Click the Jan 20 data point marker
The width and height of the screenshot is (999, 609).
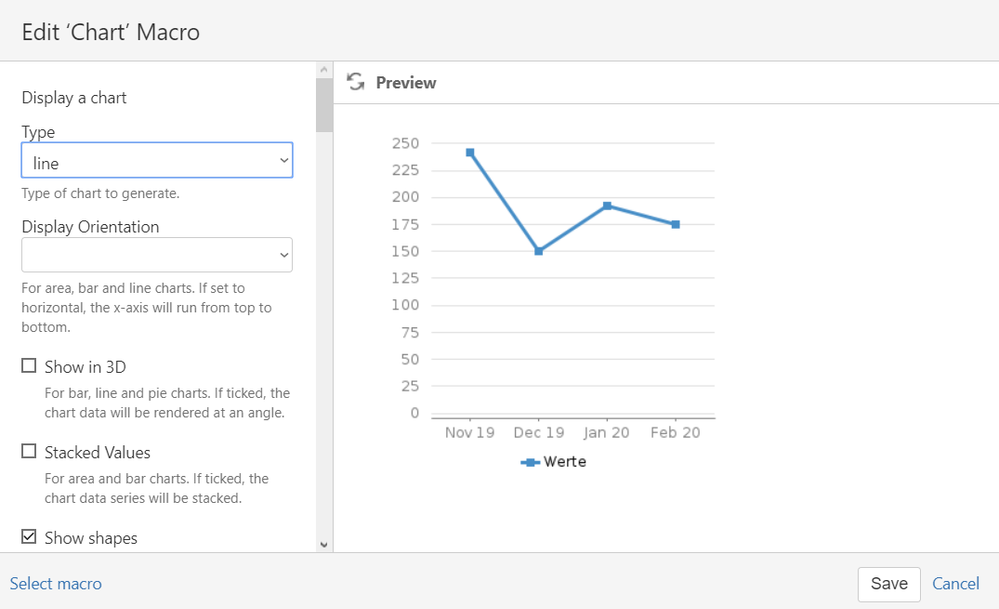pos(607,206)
